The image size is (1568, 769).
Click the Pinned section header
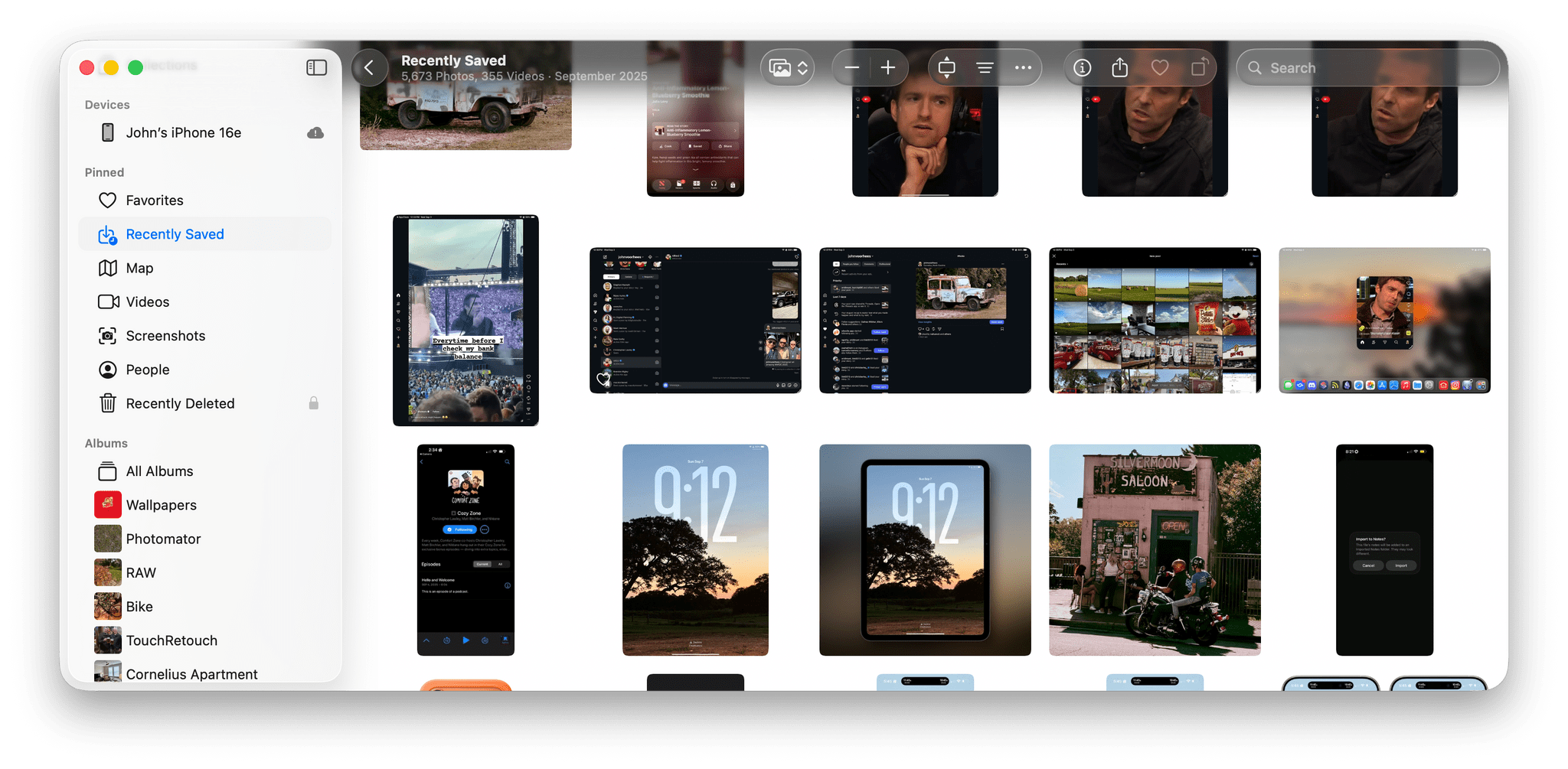(x=104, y=172)
